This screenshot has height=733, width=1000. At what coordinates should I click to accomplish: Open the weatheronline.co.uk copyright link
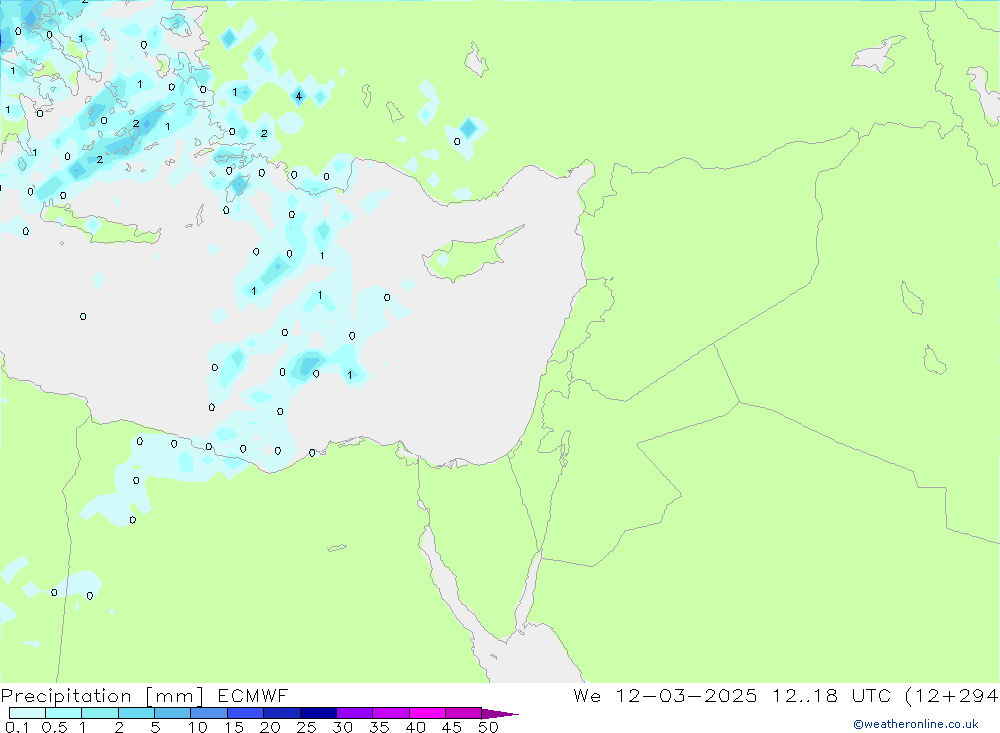click(916, 724)
